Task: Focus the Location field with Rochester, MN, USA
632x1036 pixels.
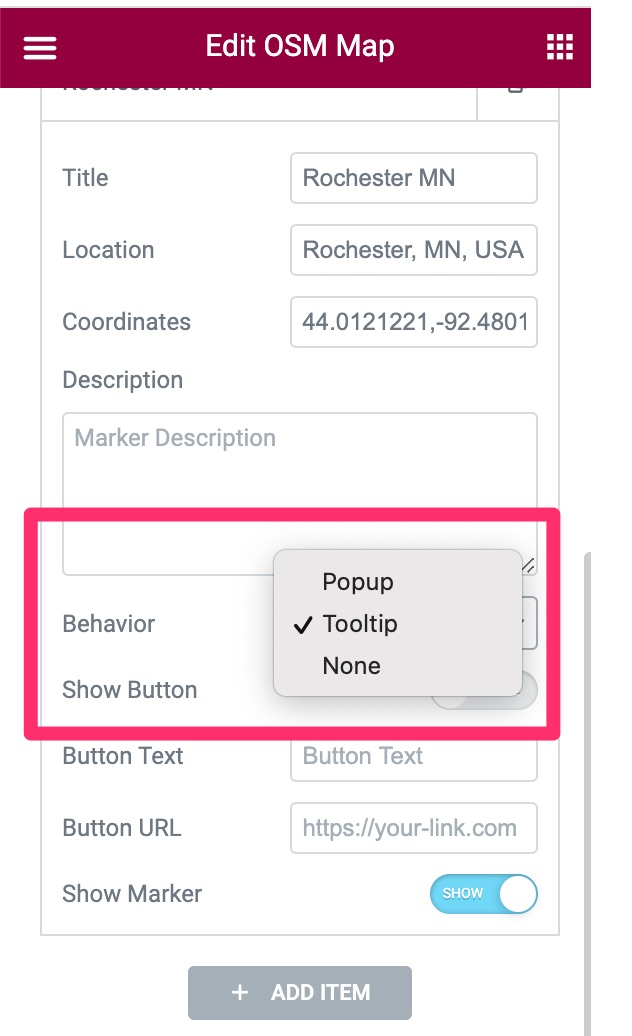Action: coord(413,250)
